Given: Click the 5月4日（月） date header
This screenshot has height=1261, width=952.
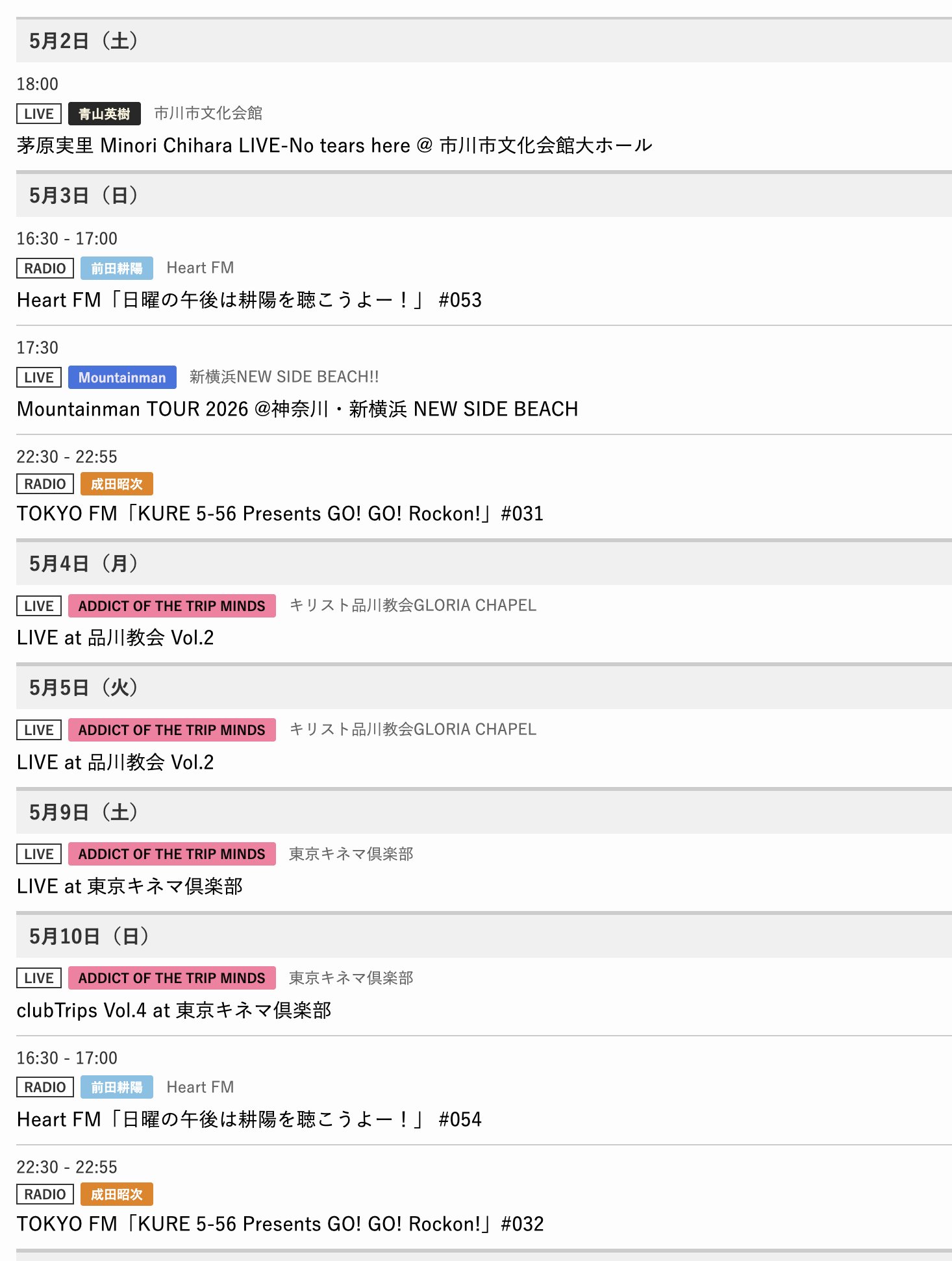Looking at the screenshot, I should (x=83, y=564).
